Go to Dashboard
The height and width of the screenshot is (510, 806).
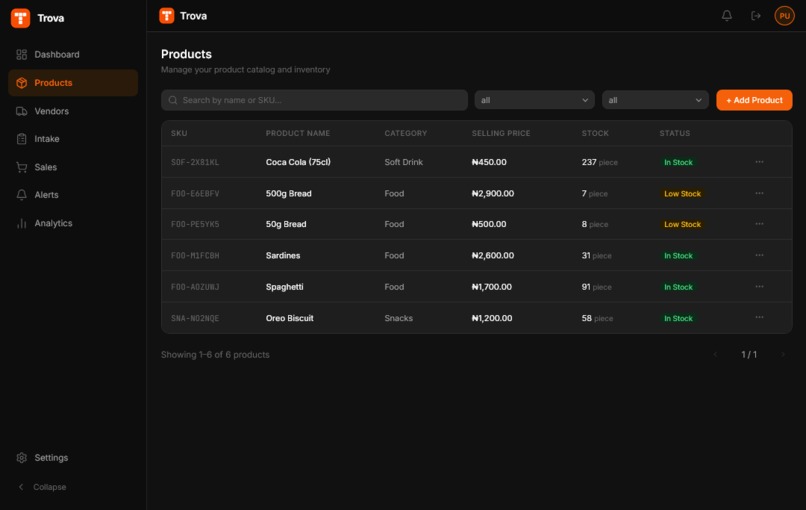73,54
